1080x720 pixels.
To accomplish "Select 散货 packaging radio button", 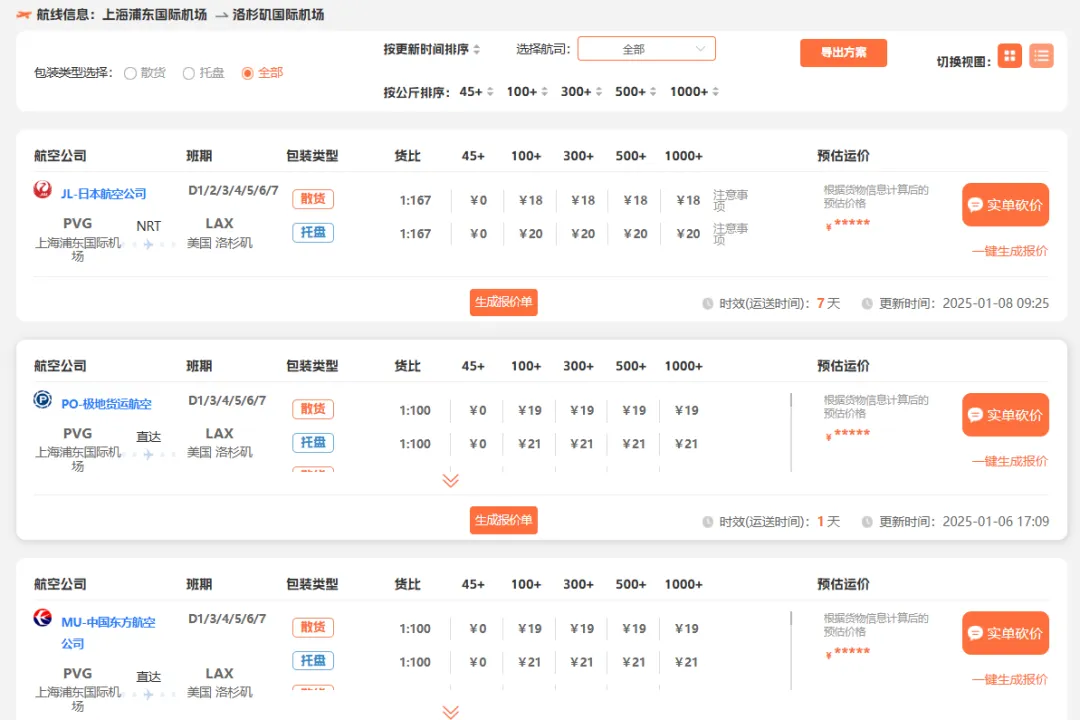I will point(130,73).
